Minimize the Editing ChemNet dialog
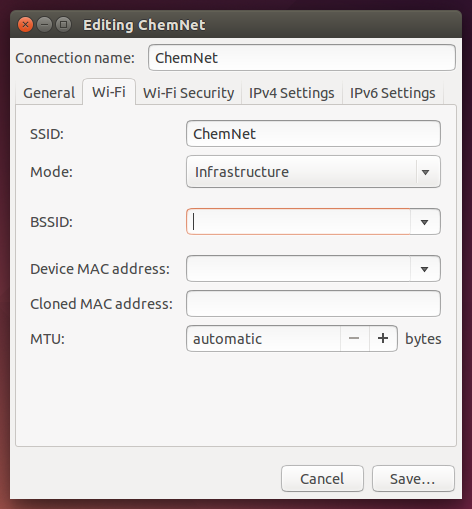Viewport: 472px width, 509px height. pyautogui.click(x=44, y=25)
